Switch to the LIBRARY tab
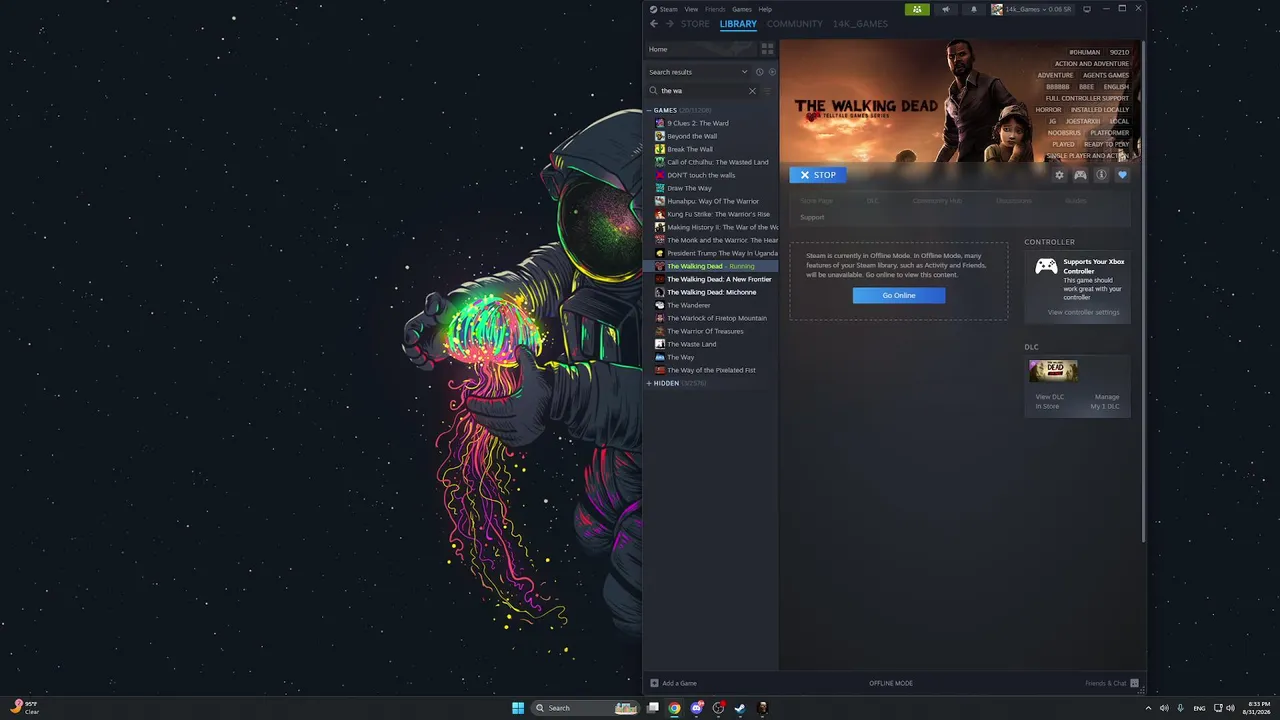 click(738, 24)
